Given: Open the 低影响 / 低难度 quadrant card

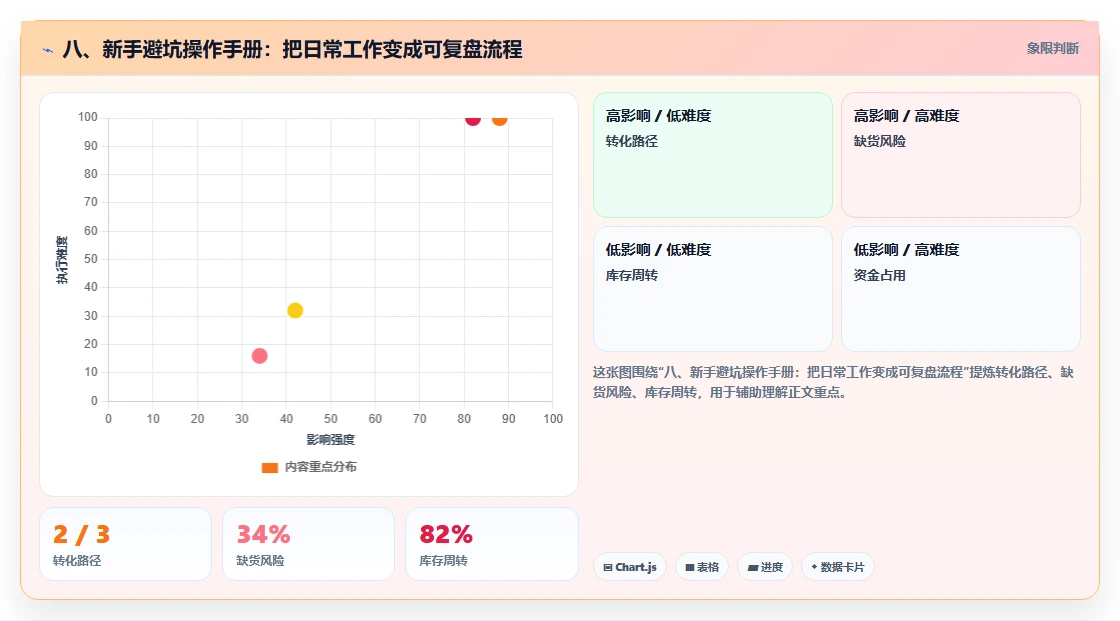Looking at the screenshot, I should 713,289.
